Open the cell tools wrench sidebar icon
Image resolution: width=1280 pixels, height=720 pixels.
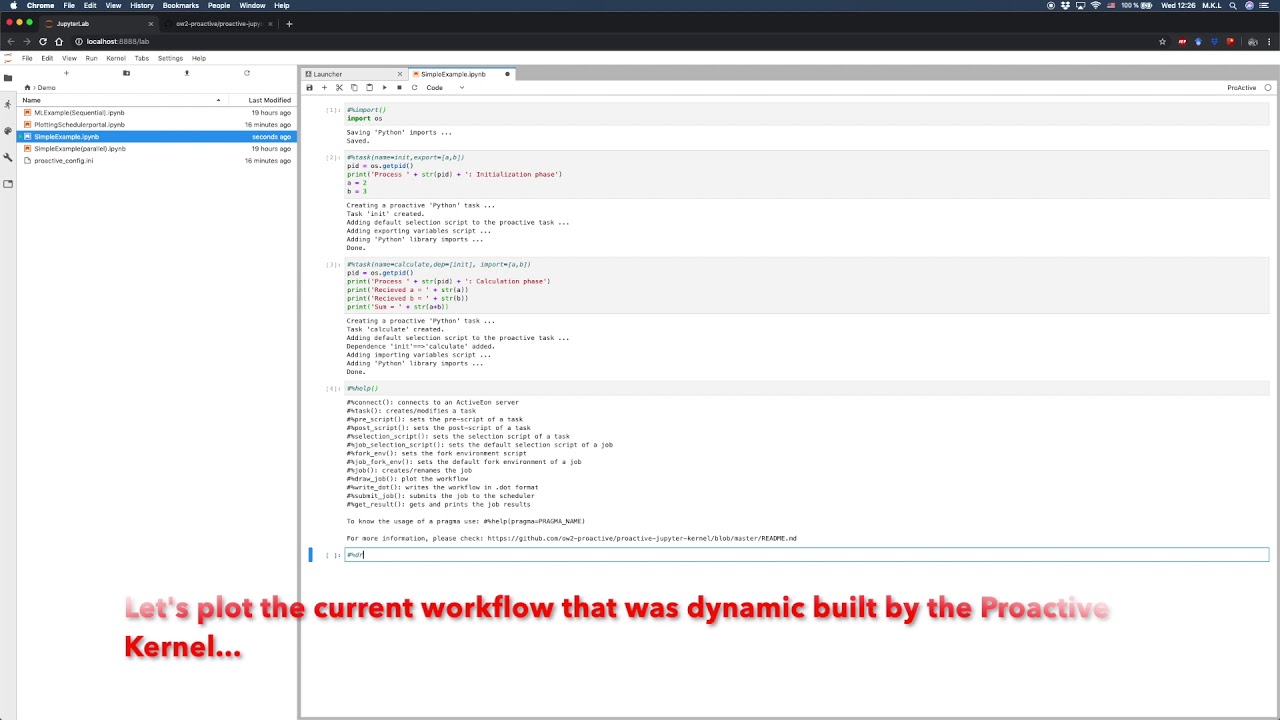click(8, 157)
